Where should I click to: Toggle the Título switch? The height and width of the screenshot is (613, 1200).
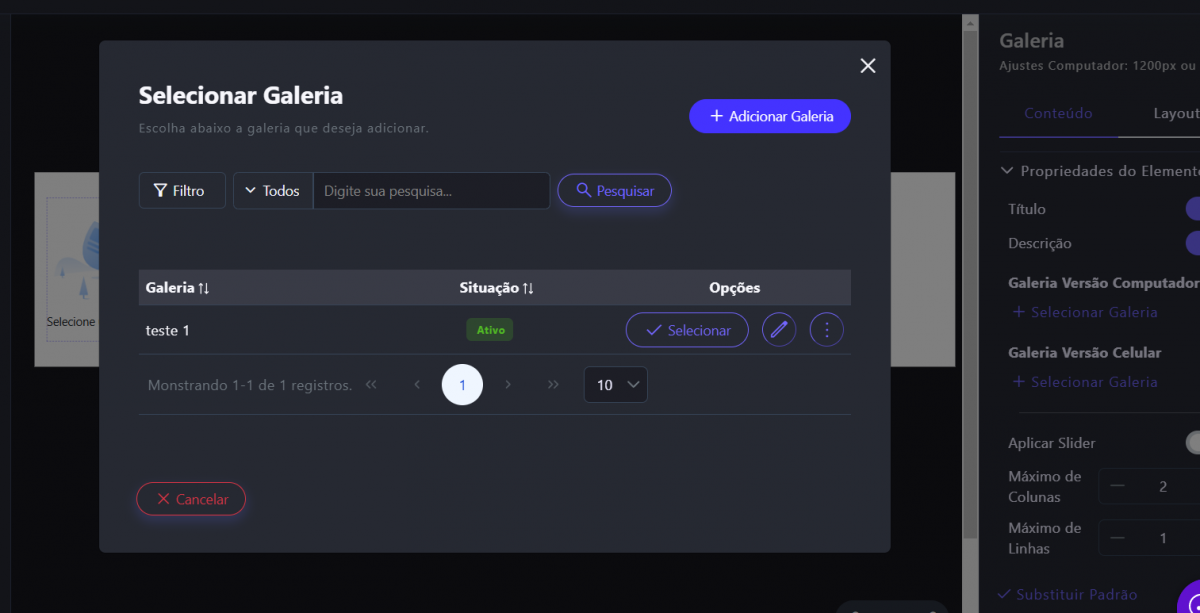tap(1192, 209)
